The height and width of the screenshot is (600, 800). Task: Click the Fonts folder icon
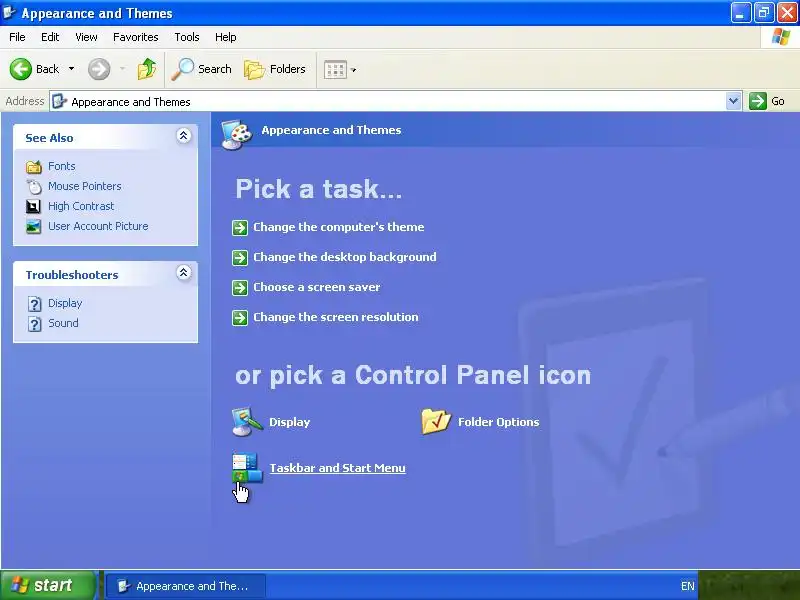pyautogui.click(x=34, y=166)
